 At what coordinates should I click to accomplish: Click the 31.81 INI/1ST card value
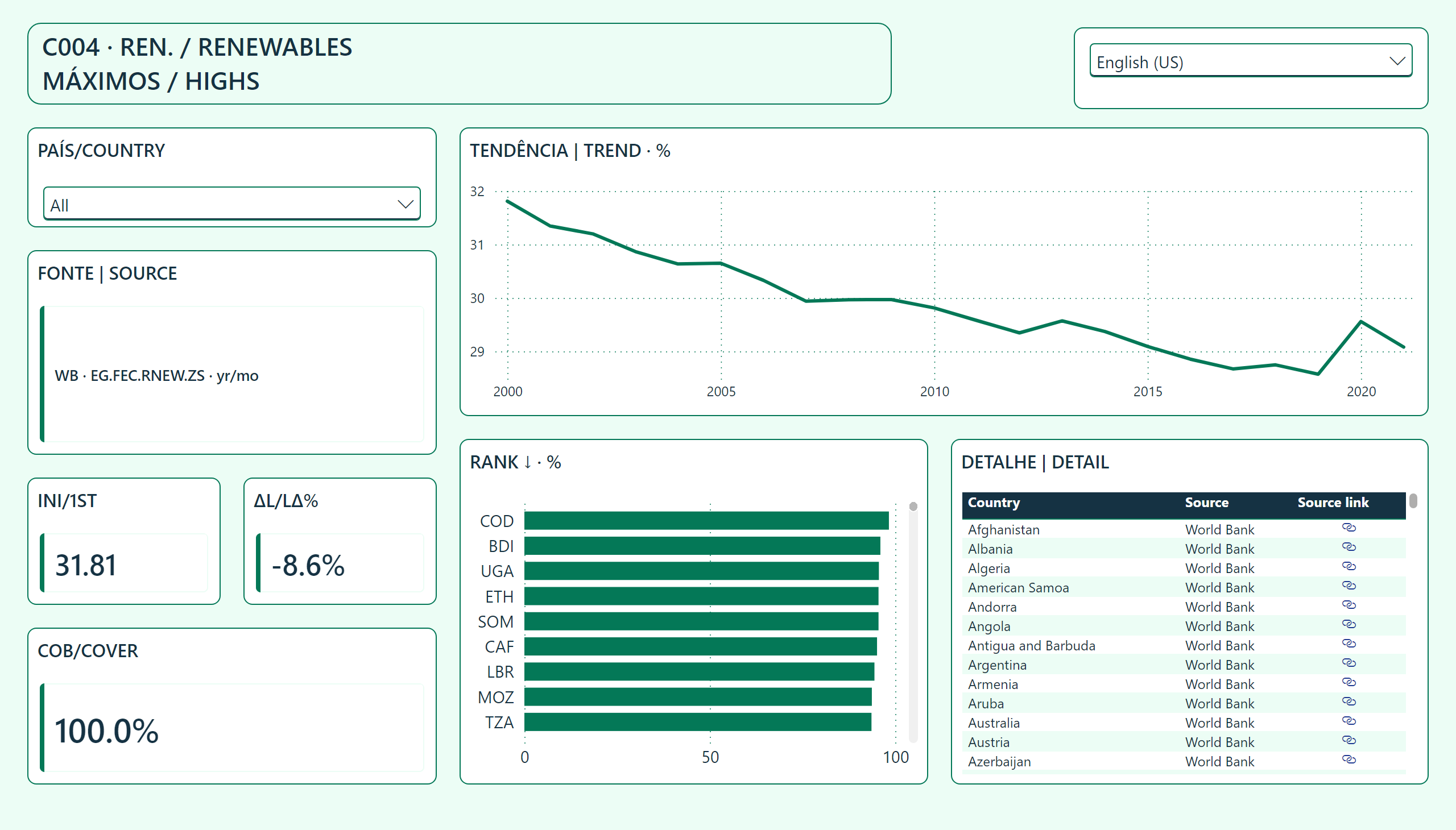85,566
